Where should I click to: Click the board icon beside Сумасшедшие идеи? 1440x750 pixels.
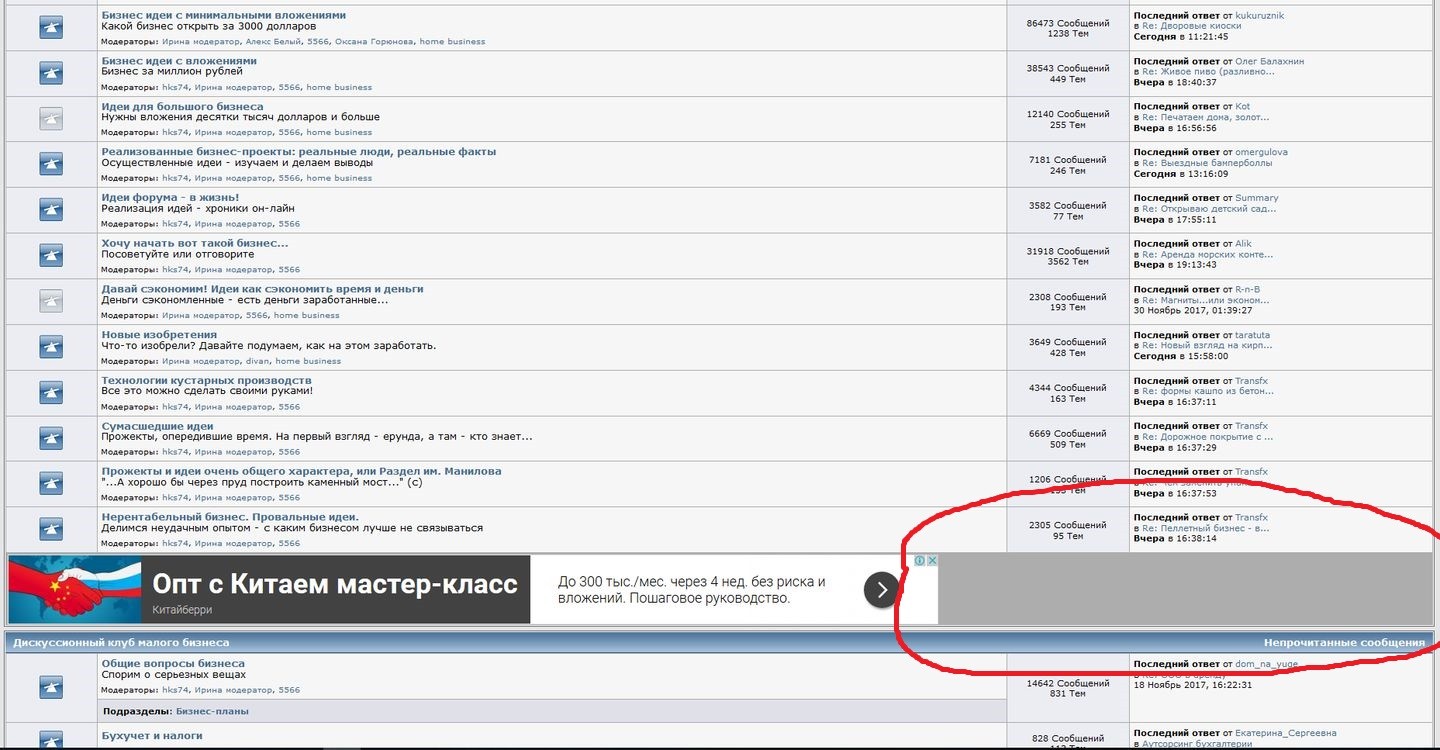pyautogui.click(x=51, y=438)
